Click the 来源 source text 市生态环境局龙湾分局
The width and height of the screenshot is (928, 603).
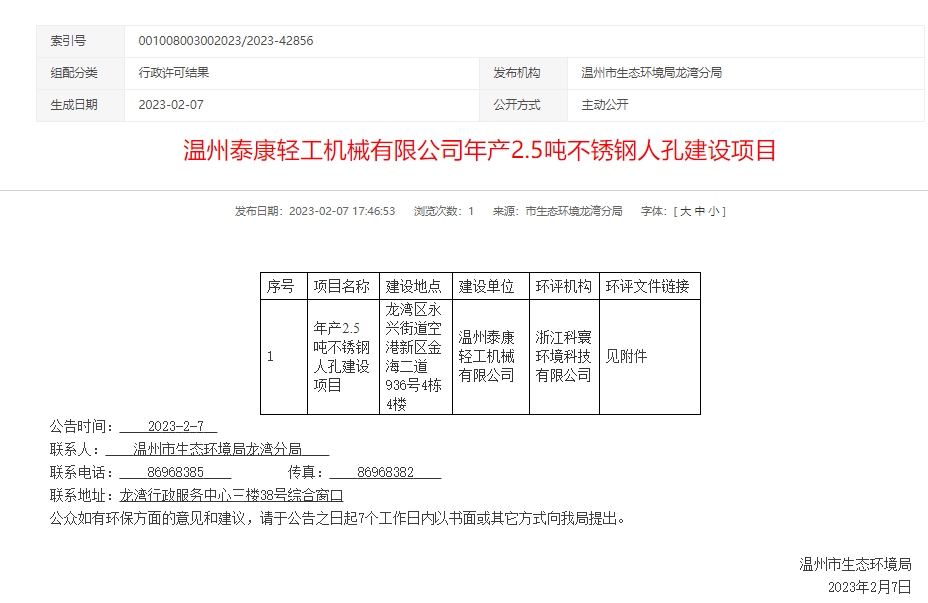(x=574, y=211)
